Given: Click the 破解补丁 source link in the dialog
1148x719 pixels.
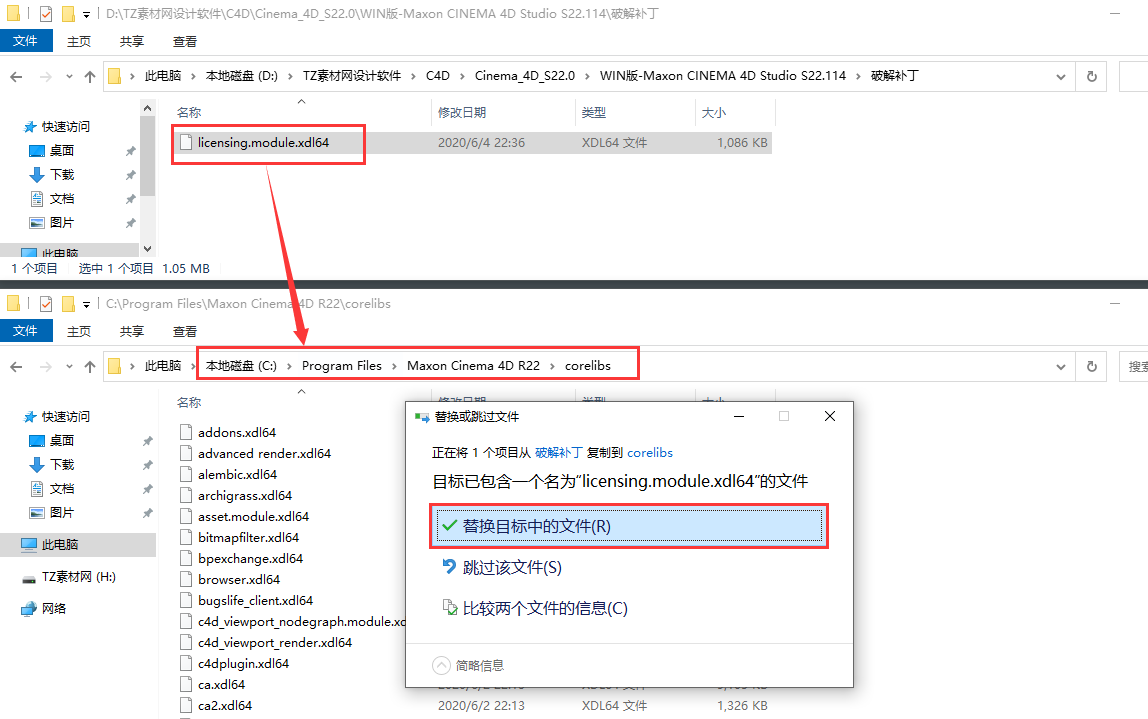Looking at the screenshot, I should pos(559,452).
